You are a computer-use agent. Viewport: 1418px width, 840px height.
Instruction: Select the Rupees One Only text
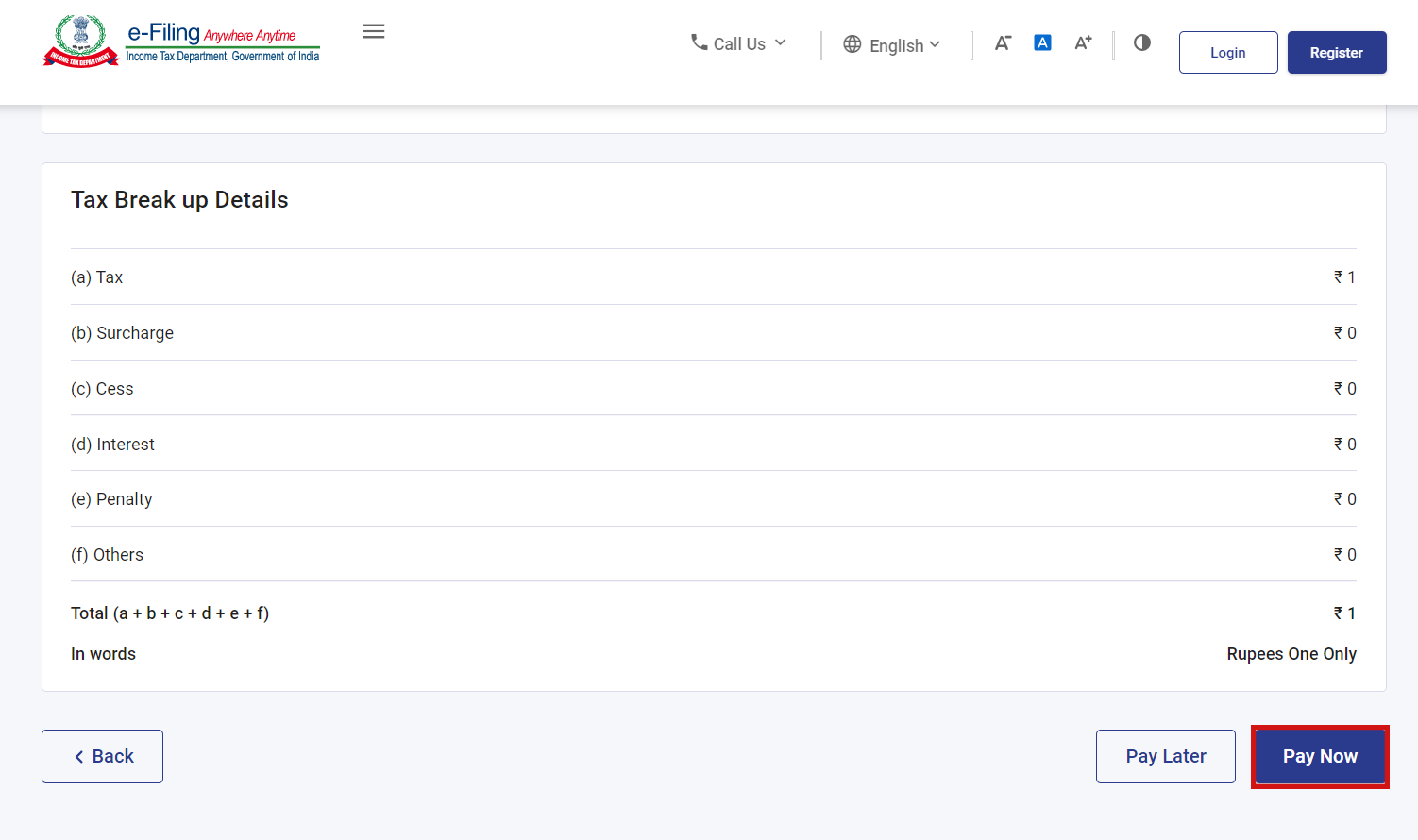point(1291,654)
